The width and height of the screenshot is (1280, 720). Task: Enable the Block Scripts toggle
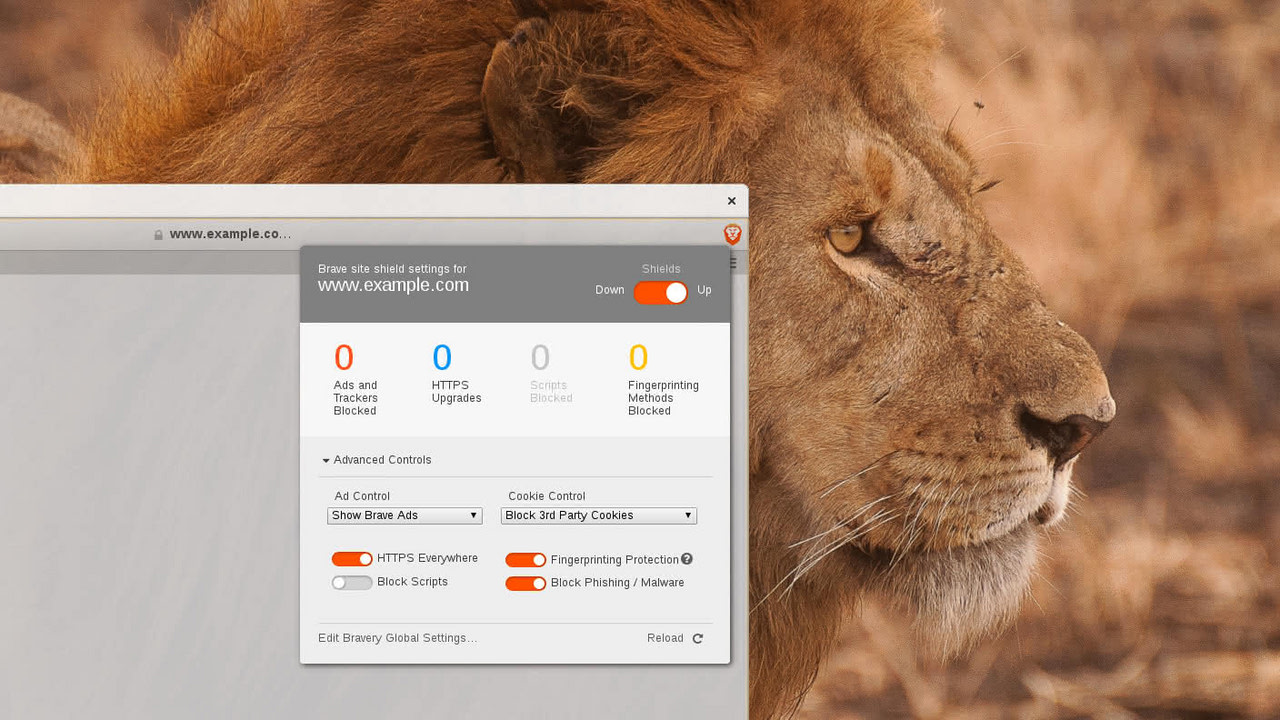coord(351,582)
